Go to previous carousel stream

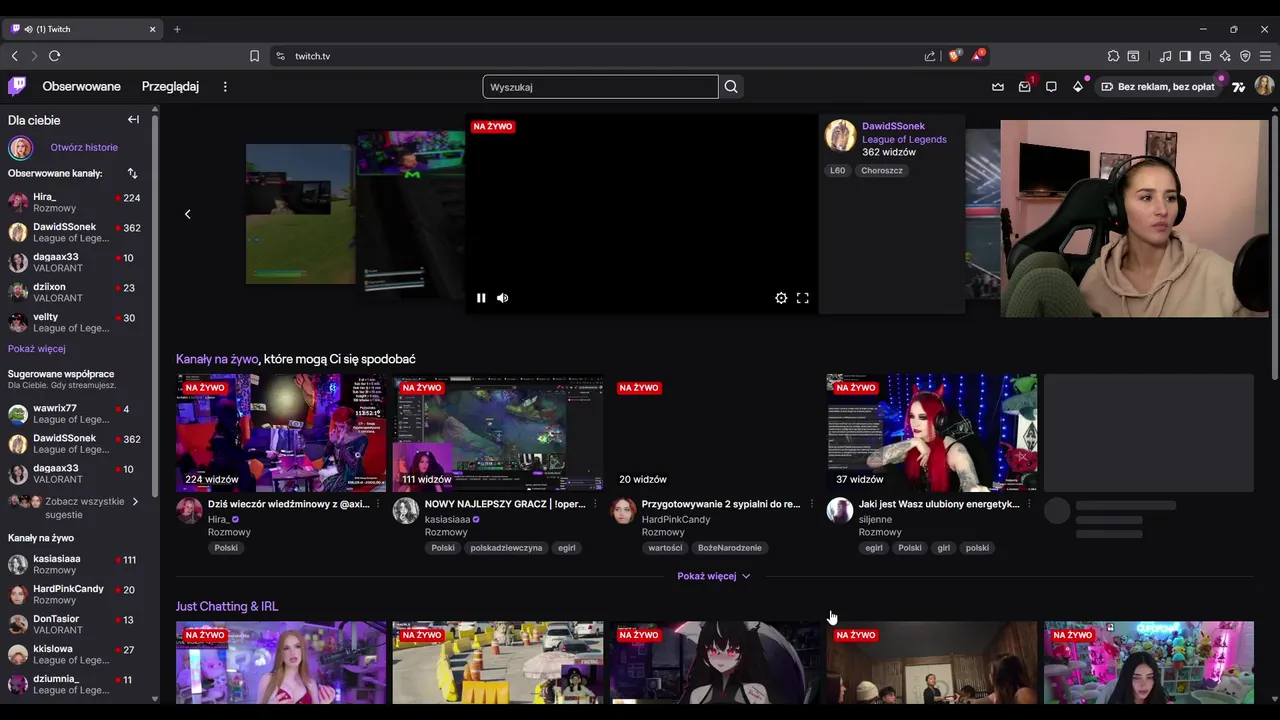click(x=187, y=214)
